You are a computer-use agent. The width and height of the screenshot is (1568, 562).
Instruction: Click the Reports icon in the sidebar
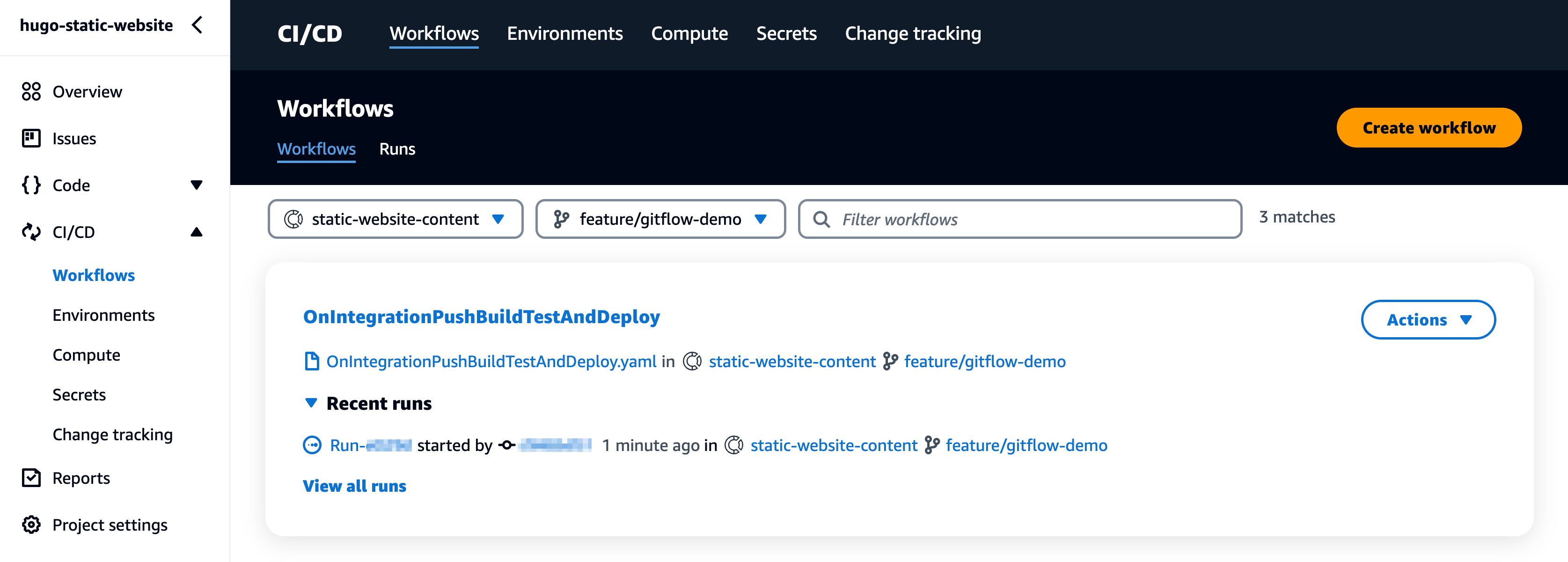click(x=31, y=478)
